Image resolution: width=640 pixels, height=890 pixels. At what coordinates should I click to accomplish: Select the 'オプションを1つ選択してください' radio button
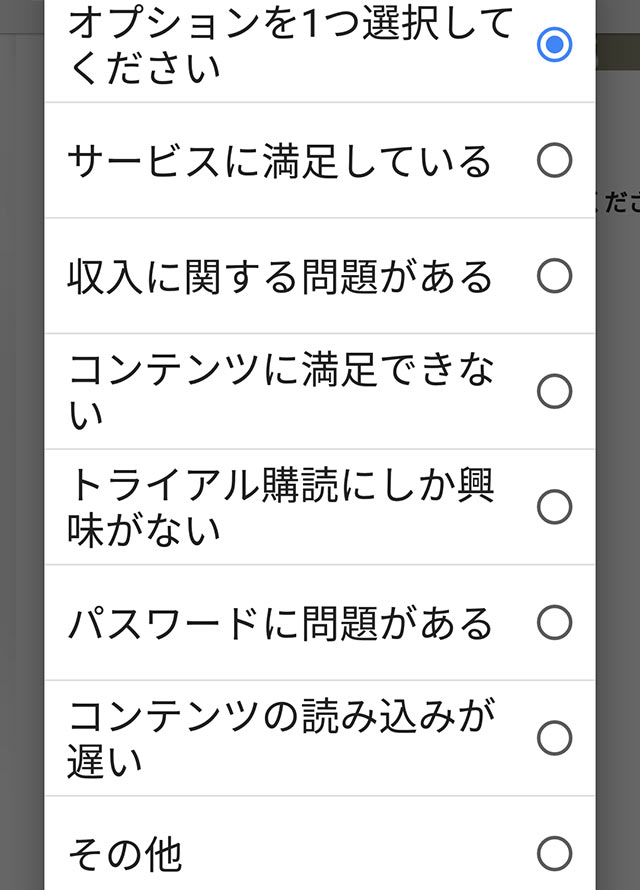coord(554,44)
